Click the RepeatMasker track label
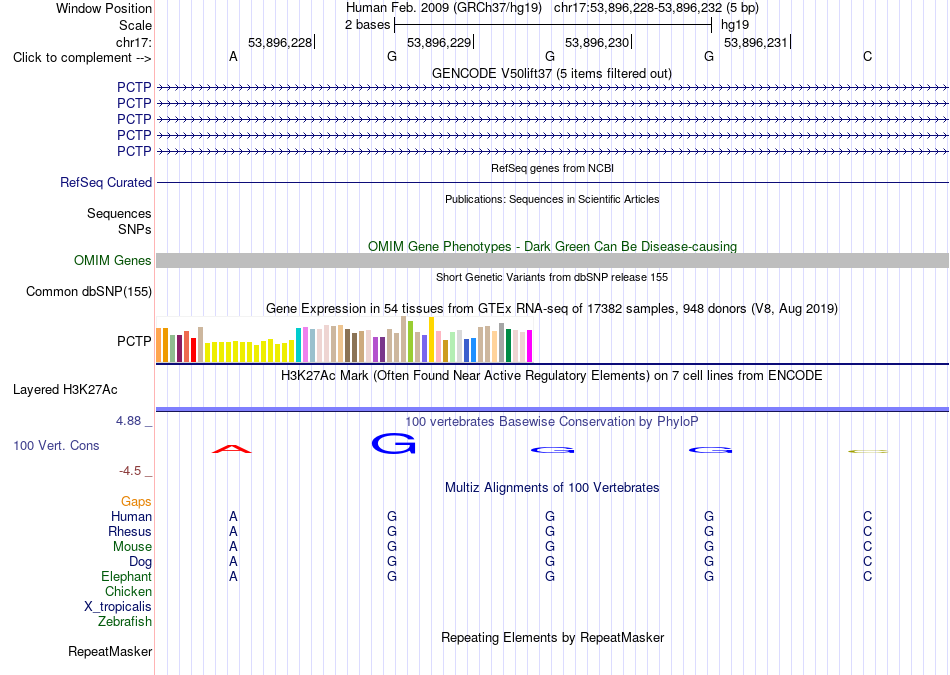The height and width of the screenshot is (675, 950). click(x=110, y=652)
